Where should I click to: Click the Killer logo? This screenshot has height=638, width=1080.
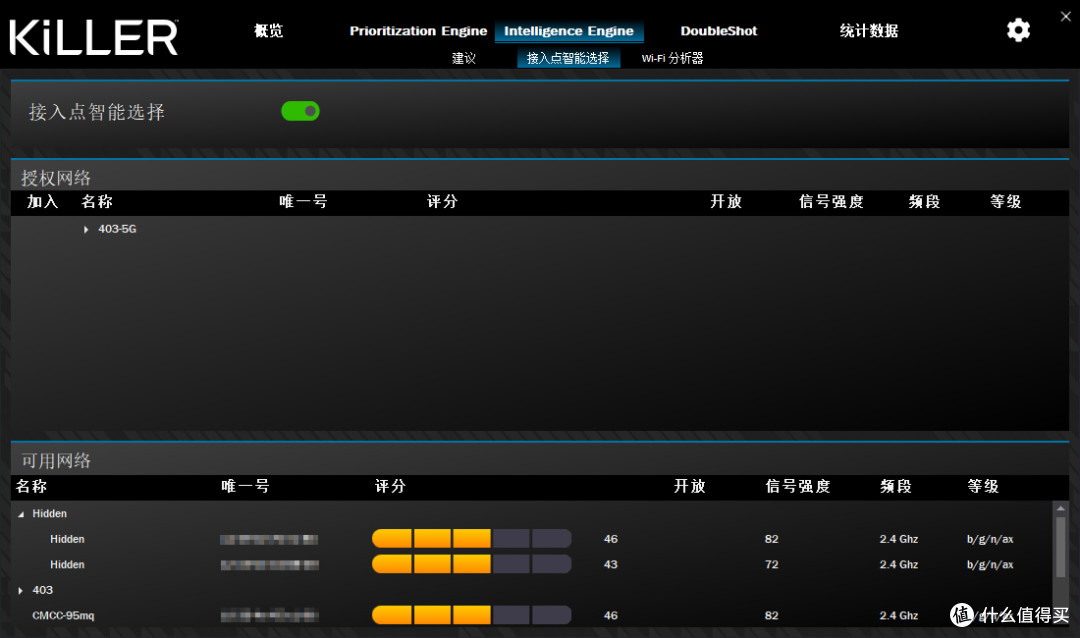click(94, 37)
